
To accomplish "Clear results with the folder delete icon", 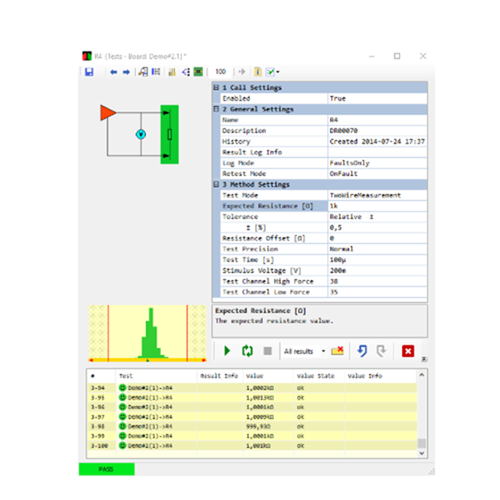I will coord(337,351).
